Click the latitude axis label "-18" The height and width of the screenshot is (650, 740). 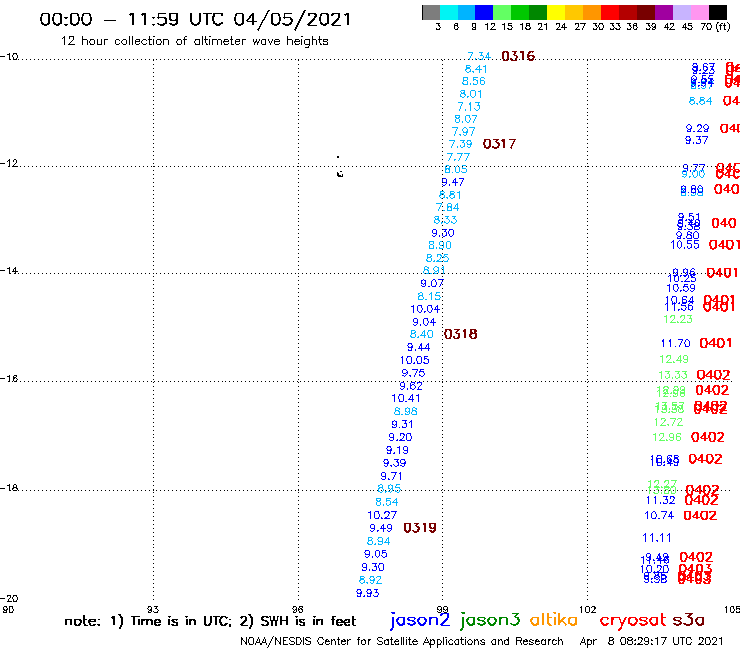[9, 487]
